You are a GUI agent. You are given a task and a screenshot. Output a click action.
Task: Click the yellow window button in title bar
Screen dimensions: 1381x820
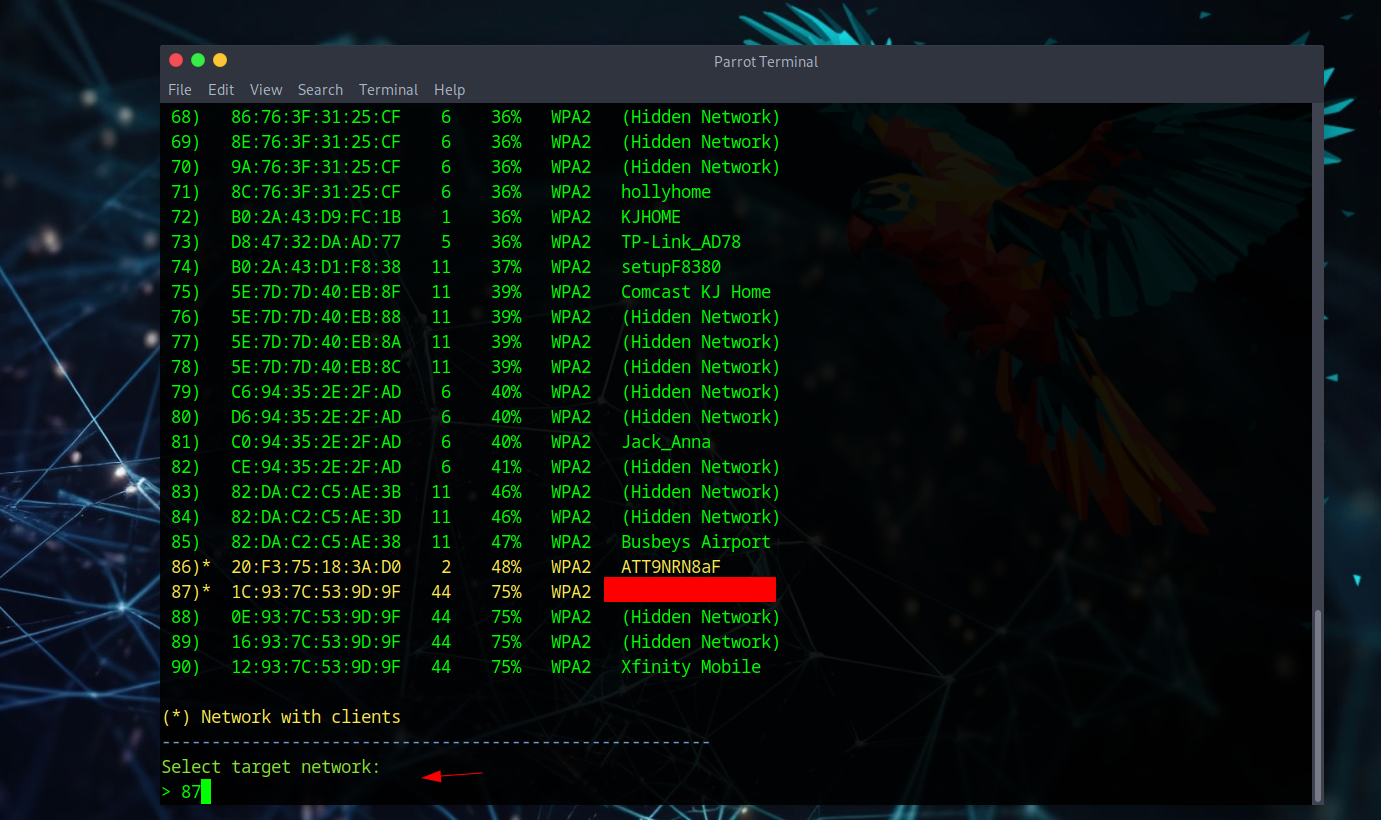pos(220,60)
